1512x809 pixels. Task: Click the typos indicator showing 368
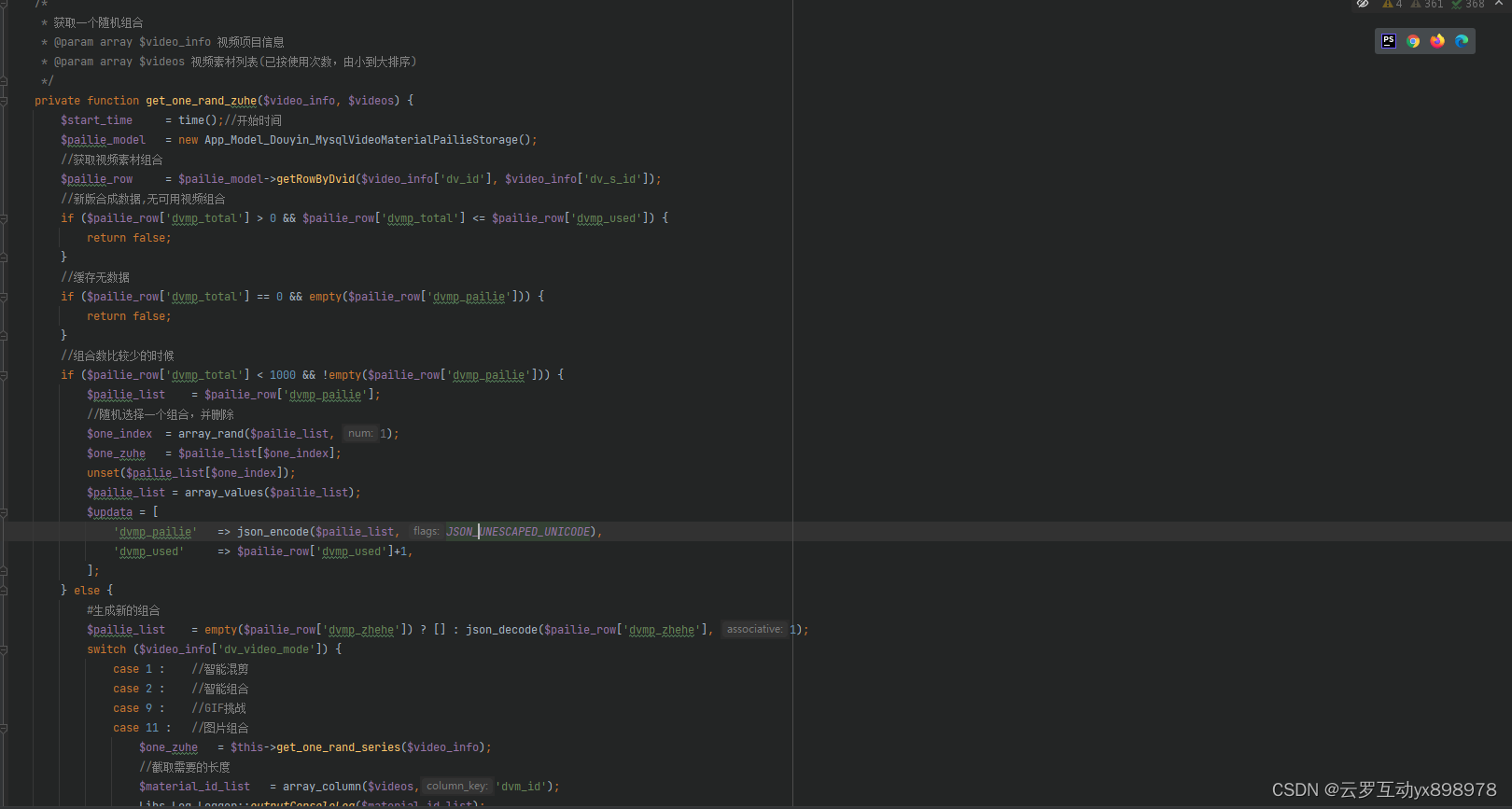(1468, 4)
